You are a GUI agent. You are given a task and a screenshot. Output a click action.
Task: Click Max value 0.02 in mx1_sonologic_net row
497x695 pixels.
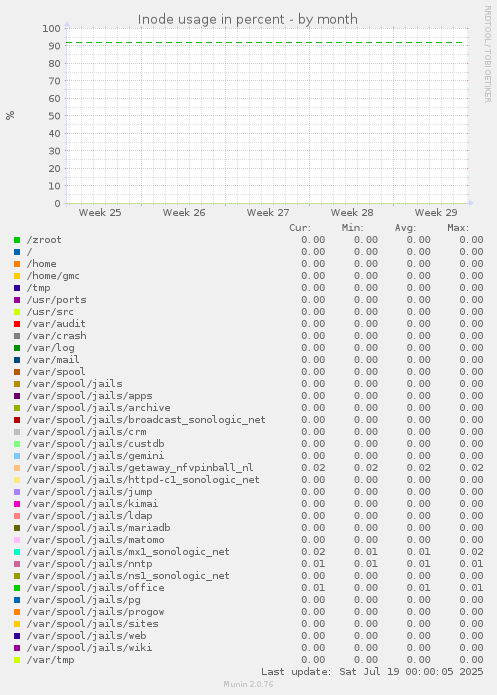tap(471, 551)
